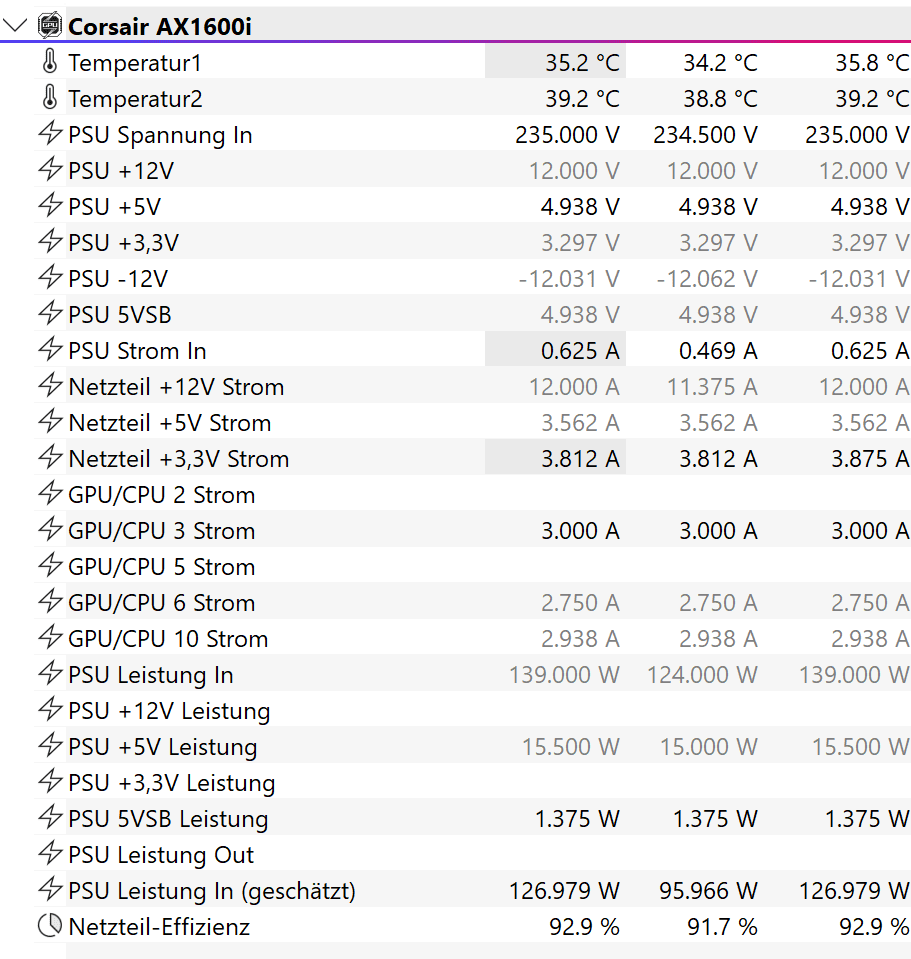Viewport: 911px width, 959px height.
Task: Click the pie-chart icon for Netzteil-Effizienz
Action: click(x=50, y=926)
